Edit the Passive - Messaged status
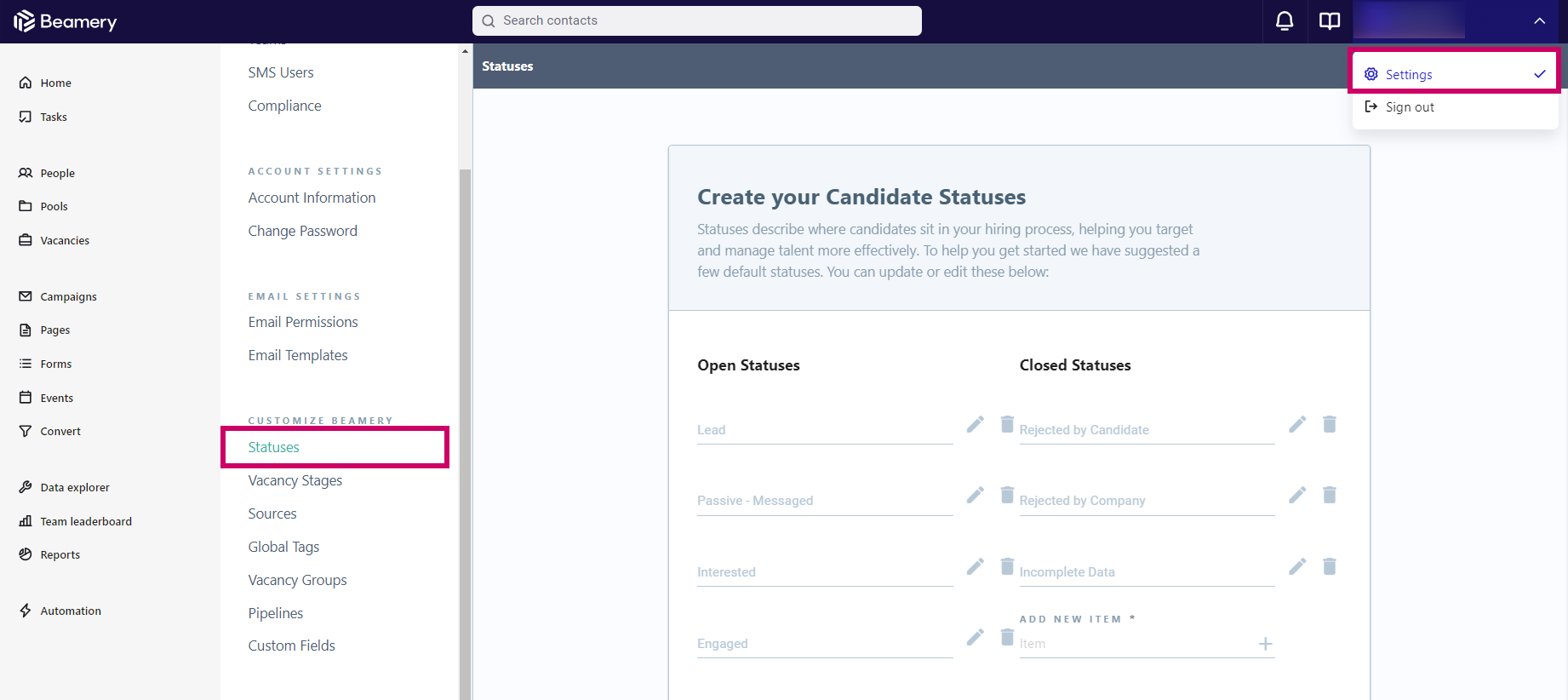1568x700 pixels. (976, 495)
